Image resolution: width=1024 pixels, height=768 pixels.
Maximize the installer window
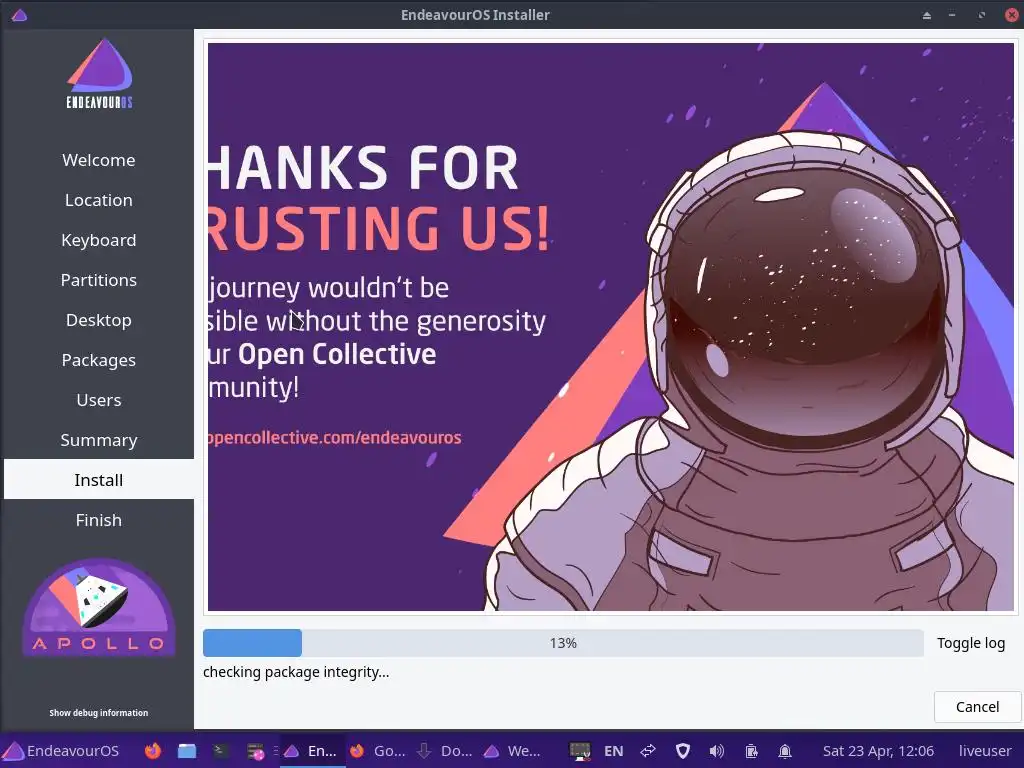(981, 15)
